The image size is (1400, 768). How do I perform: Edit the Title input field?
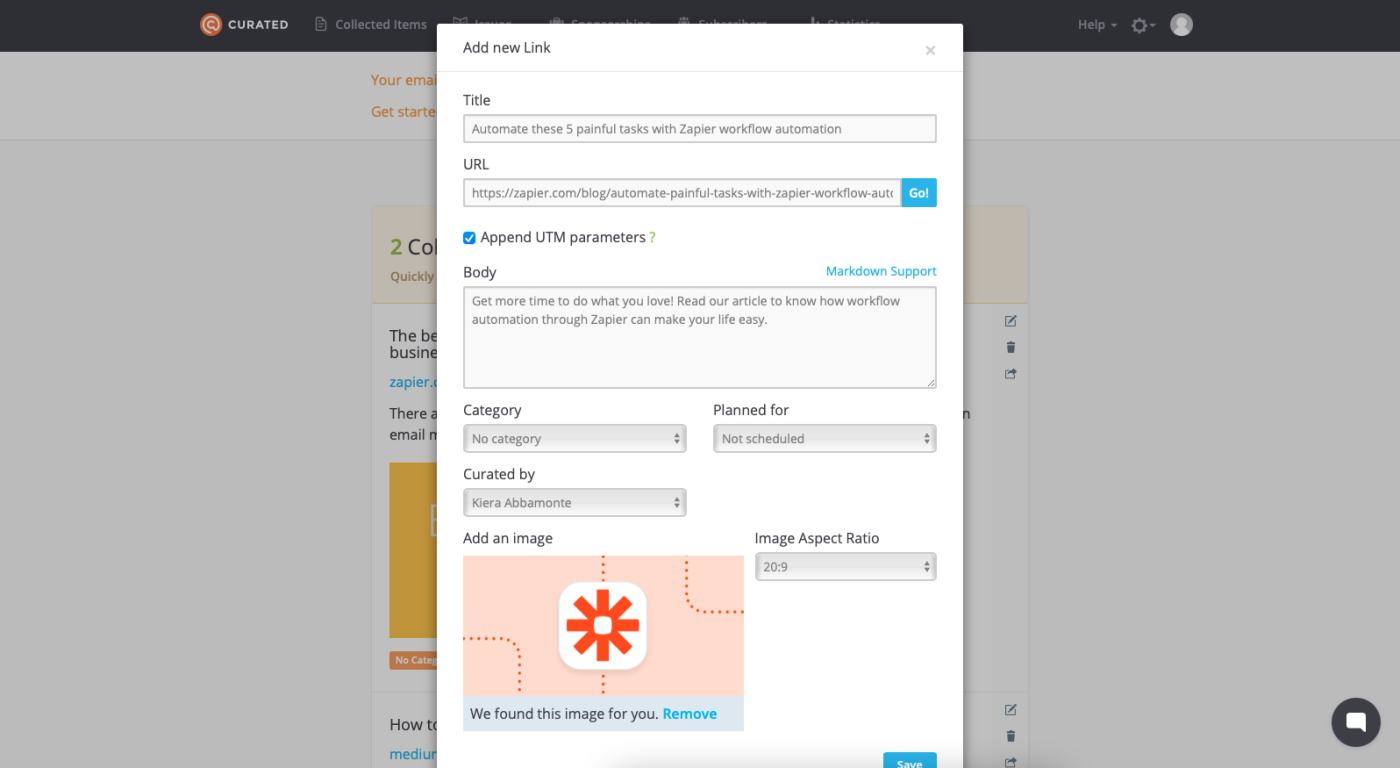point(700,129)
